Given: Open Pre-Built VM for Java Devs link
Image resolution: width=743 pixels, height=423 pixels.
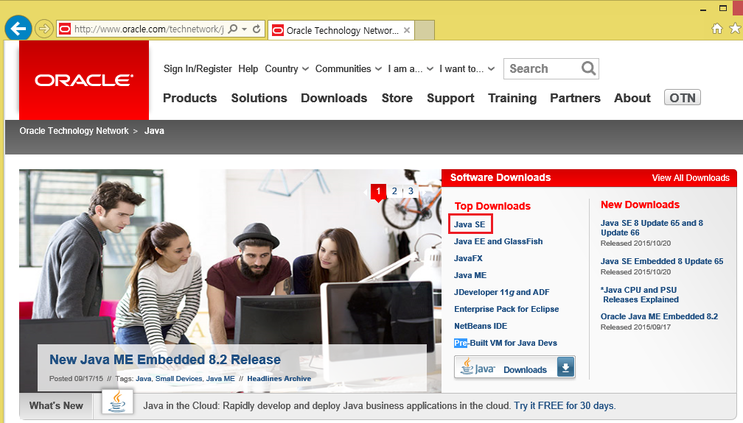Looking at the screenshot, I should pos(506,343).
